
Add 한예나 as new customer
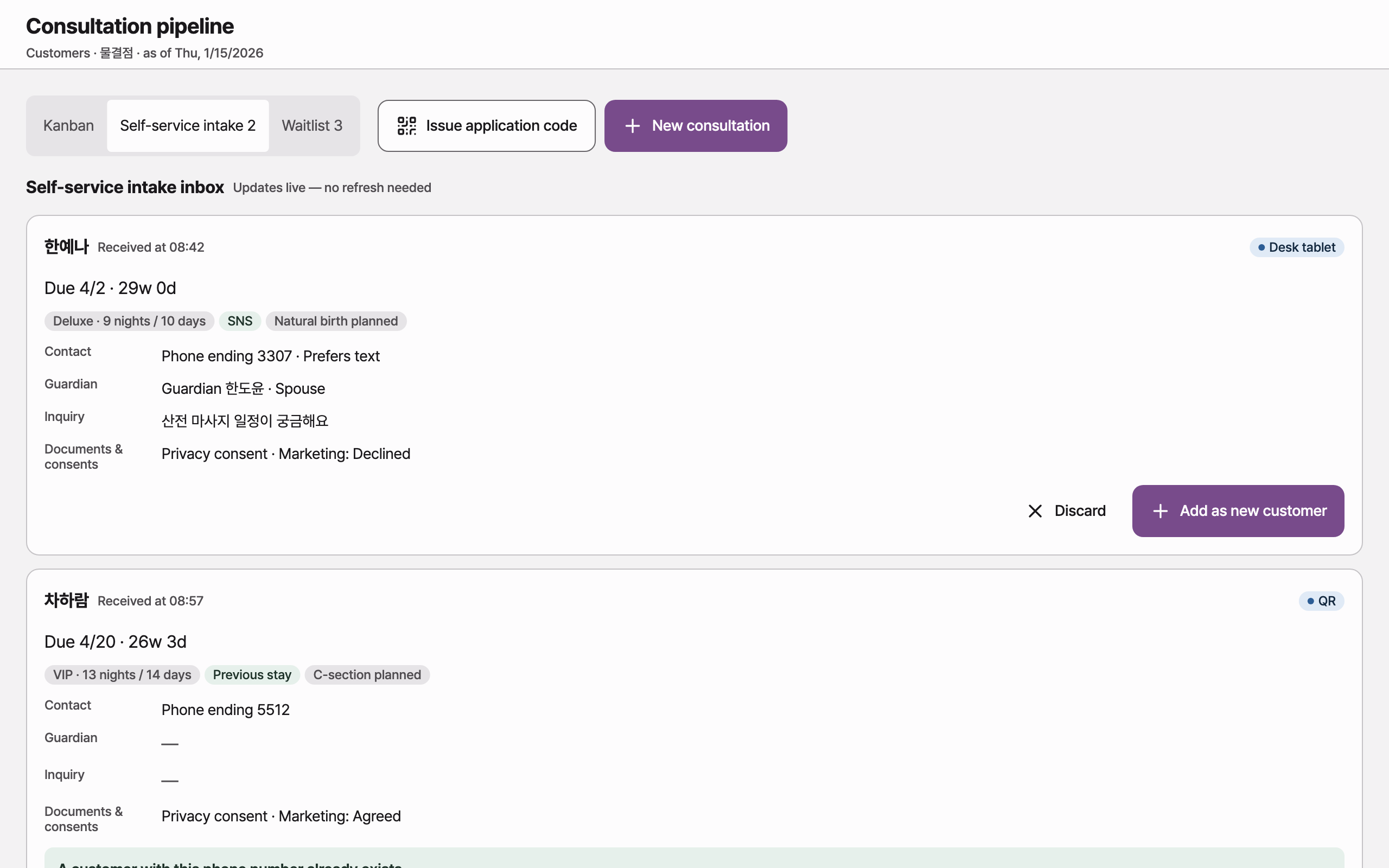pos(1238,511)
